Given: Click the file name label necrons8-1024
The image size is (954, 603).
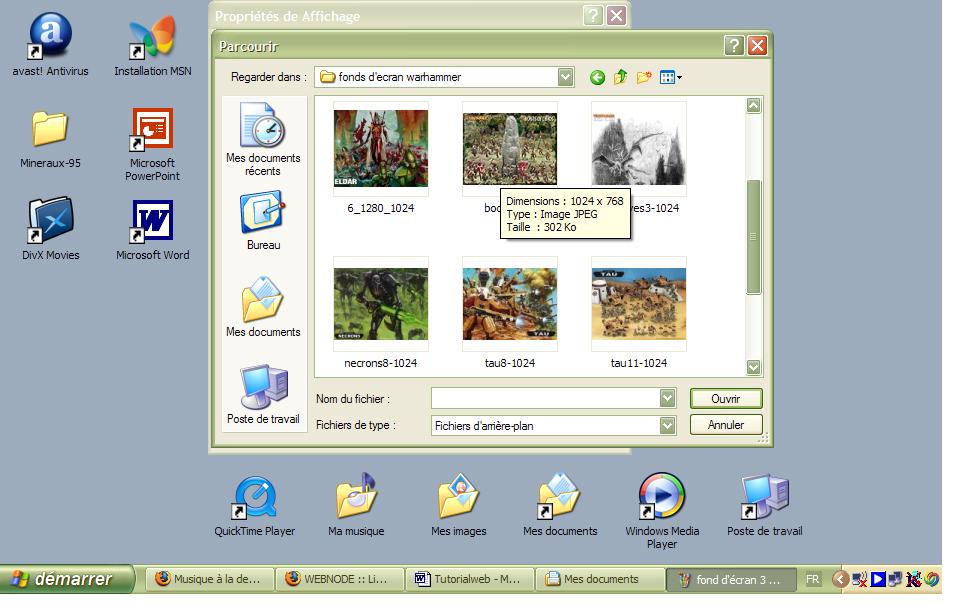Looking at the screenshot, I should [381, 363].
